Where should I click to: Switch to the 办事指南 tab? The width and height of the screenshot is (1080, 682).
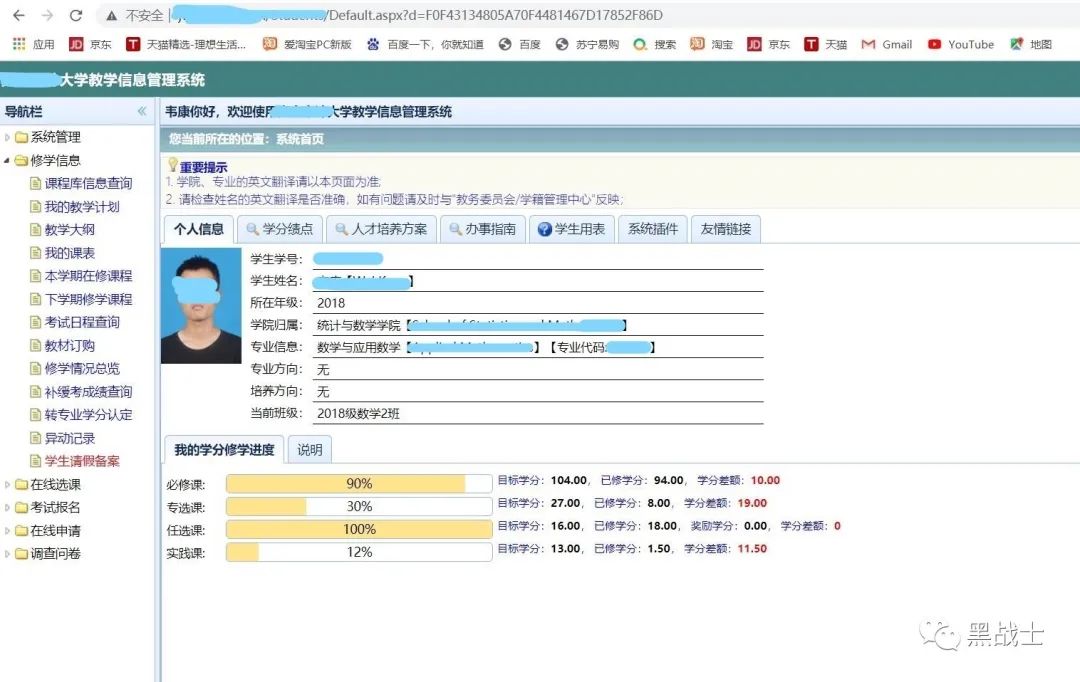[x=482, y=229]
